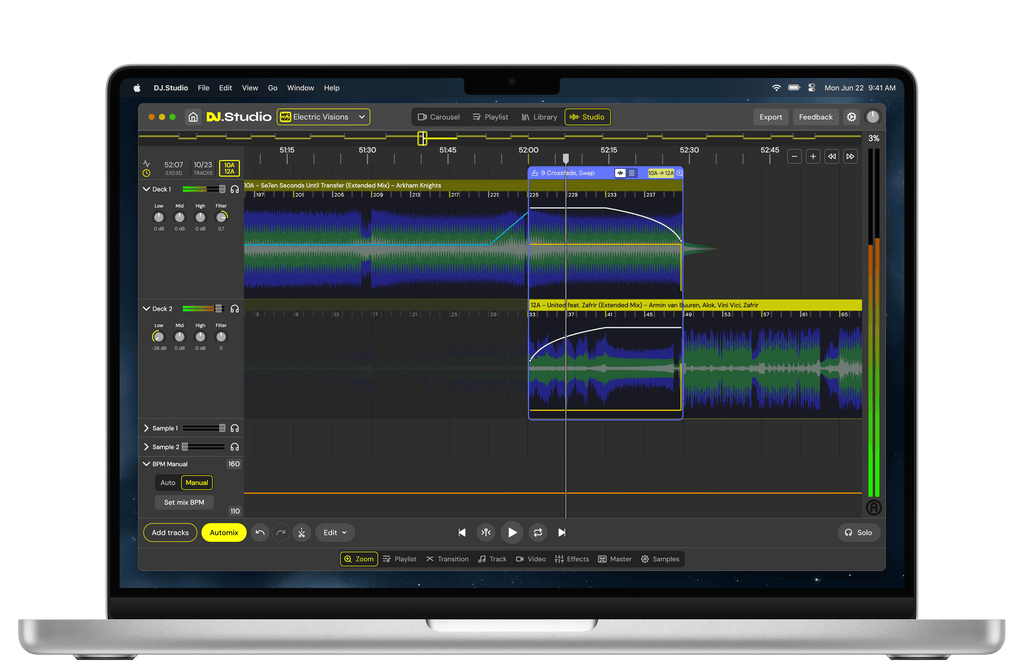Click the Deck 1 headphone cue icon
This screenshot has width=1024, height=666.
[234, 189]
